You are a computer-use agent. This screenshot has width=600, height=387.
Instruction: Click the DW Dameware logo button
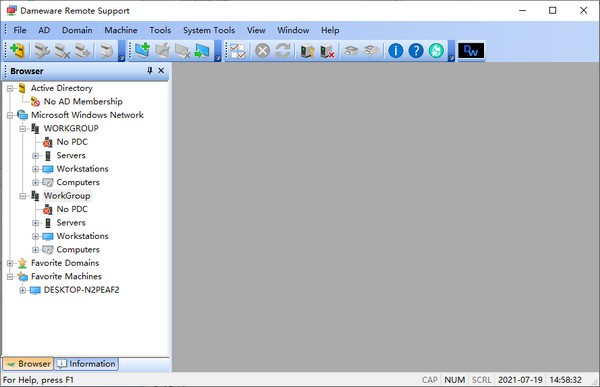tap(471, 51)
